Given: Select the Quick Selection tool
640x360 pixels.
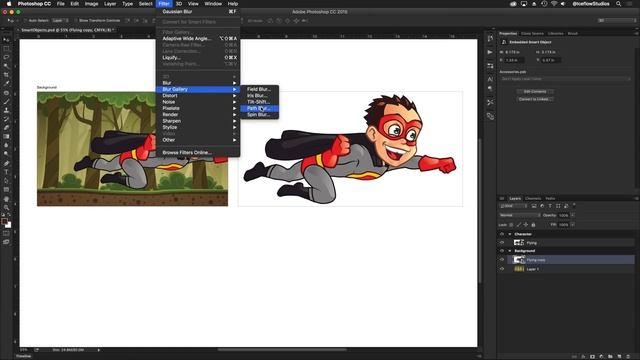Looking at the screenshot, I should pos(6,66).
